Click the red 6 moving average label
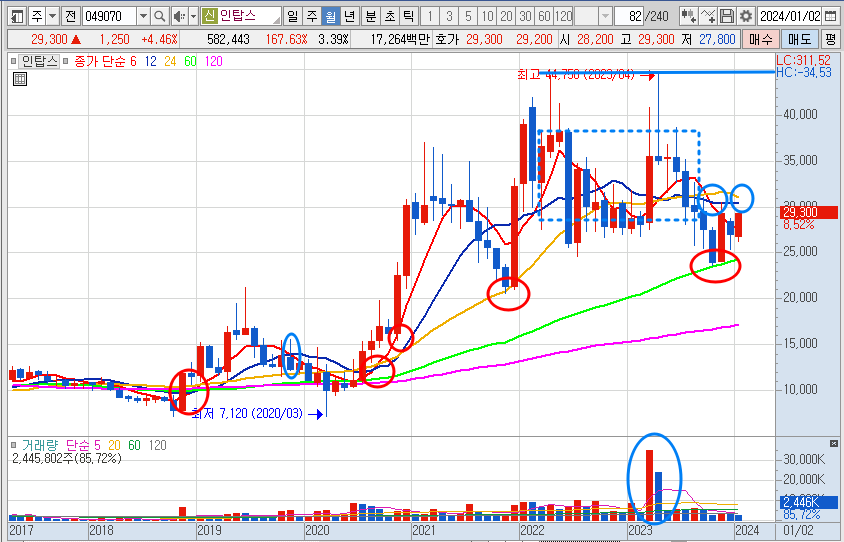 tap(133, 61)
